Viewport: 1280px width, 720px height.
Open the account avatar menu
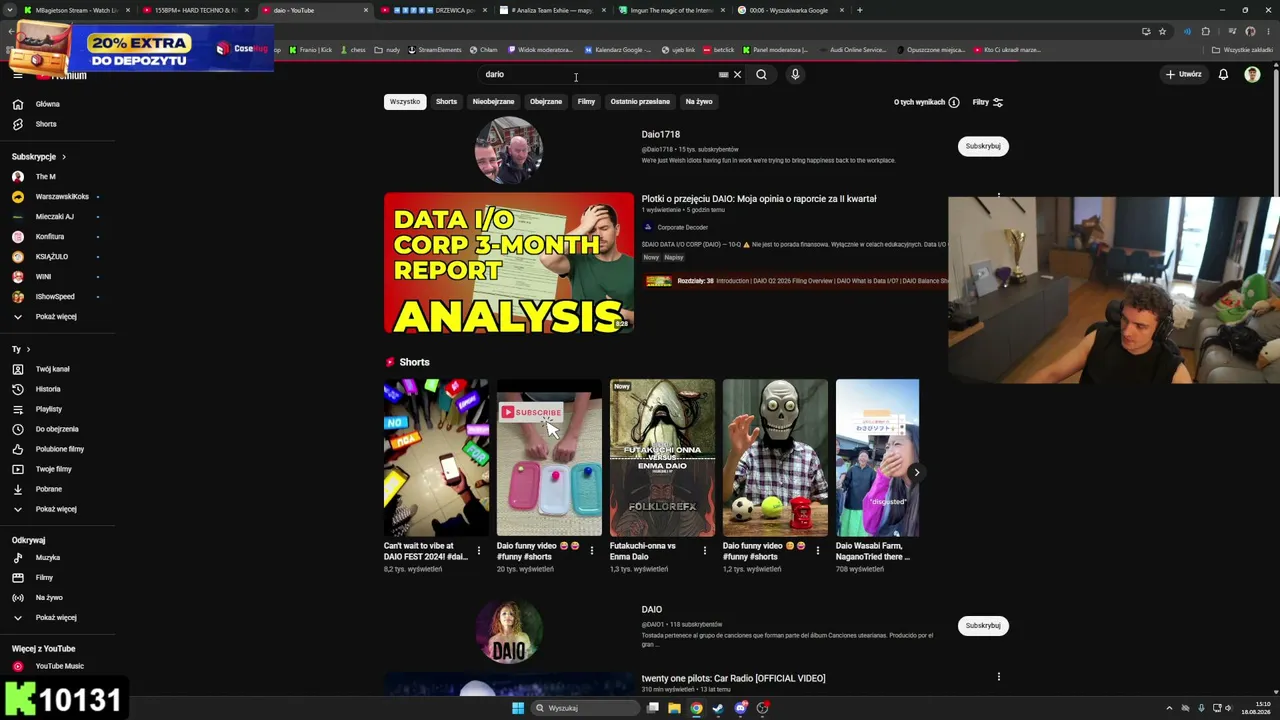[x=1252, y=74]
